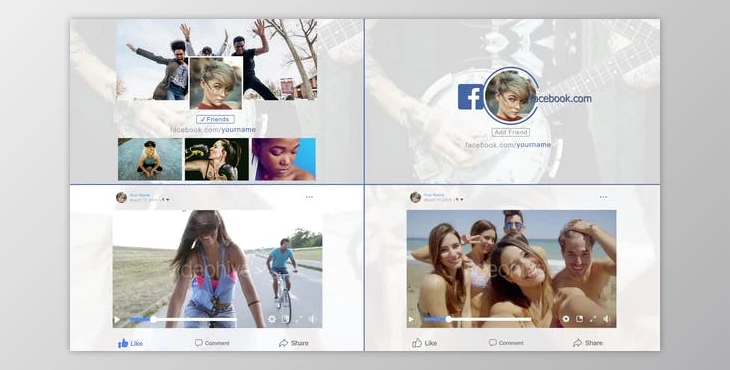
Task: Open the thumbnail of woman sitting on road
Action: pos(150,159)
